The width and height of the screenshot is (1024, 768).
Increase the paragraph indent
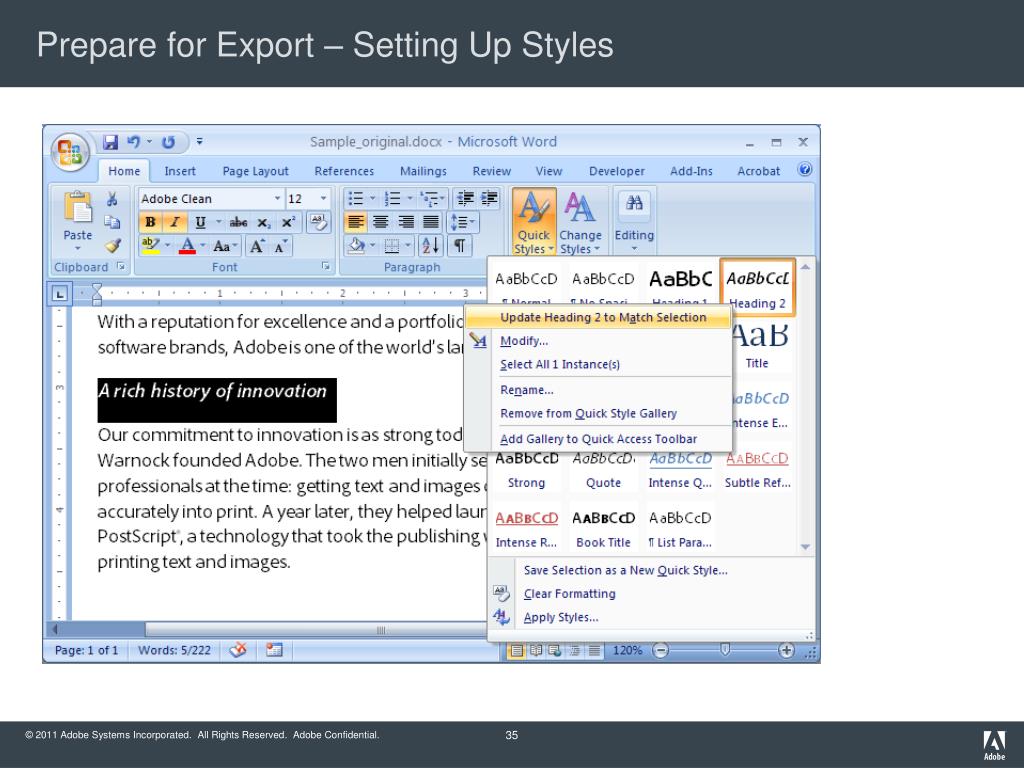(x=489, y=198)
